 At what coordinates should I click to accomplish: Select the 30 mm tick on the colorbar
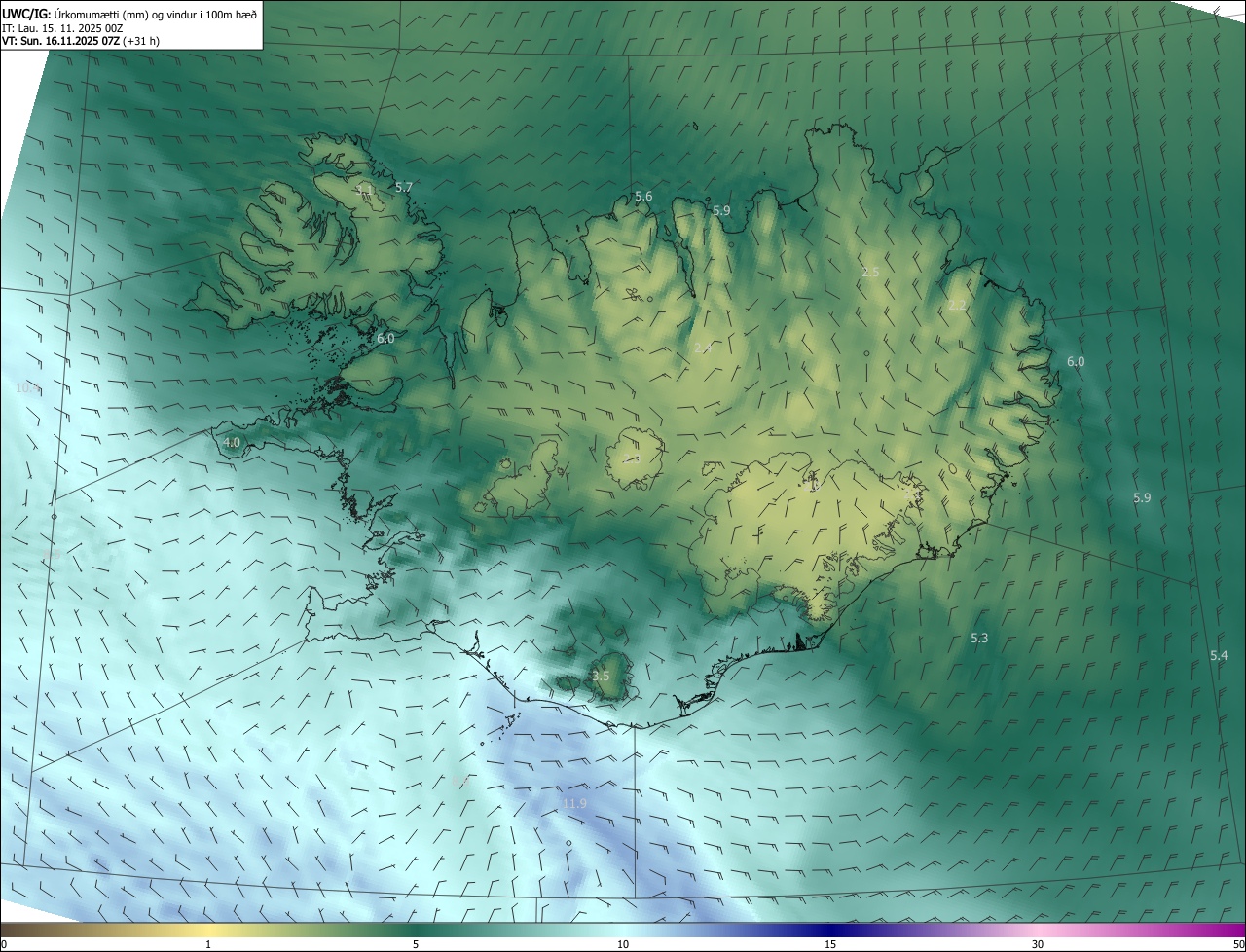click(x=1038, y=944)
